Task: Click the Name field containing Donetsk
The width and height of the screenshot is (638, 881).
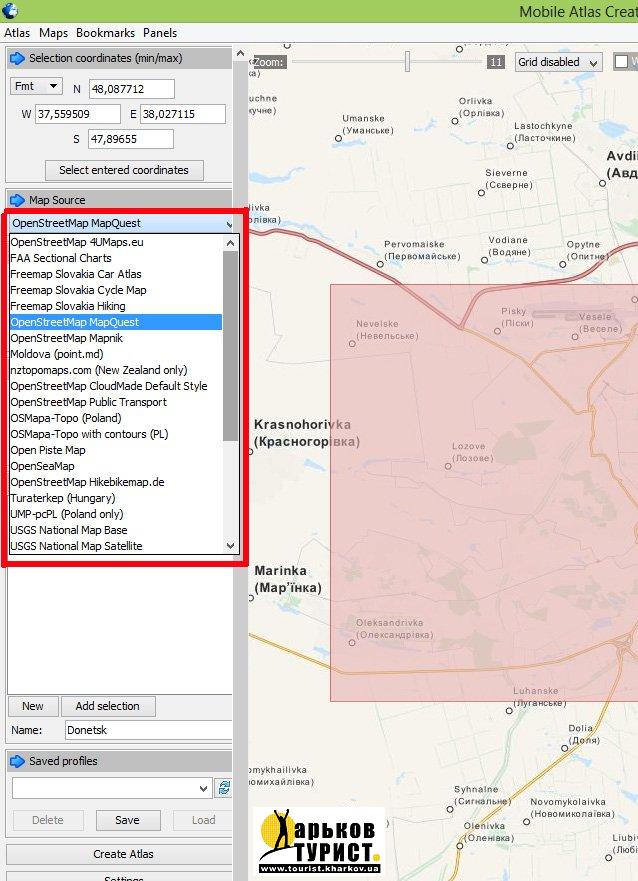Action: pos(147,731)
